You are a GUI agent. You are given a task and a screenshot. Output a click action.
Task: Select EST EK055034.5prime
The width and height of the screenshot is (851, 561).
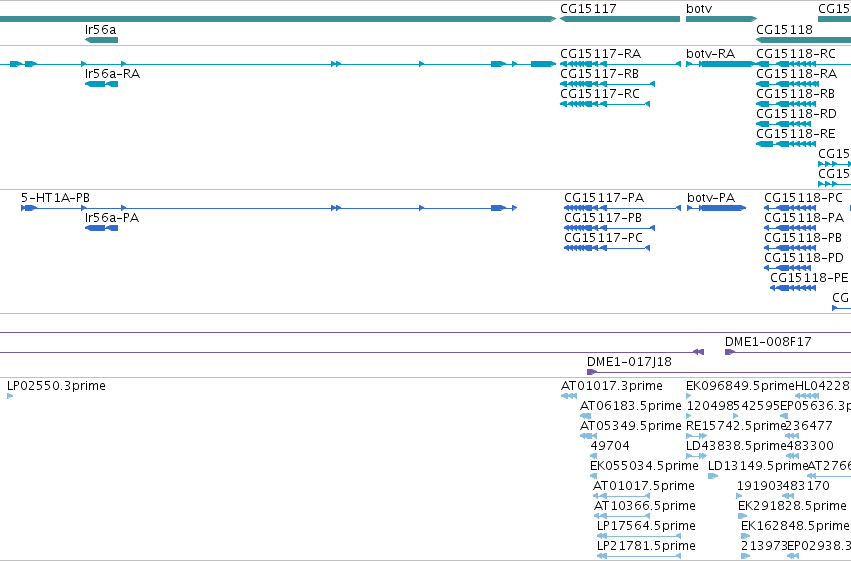tap(644, 466)
